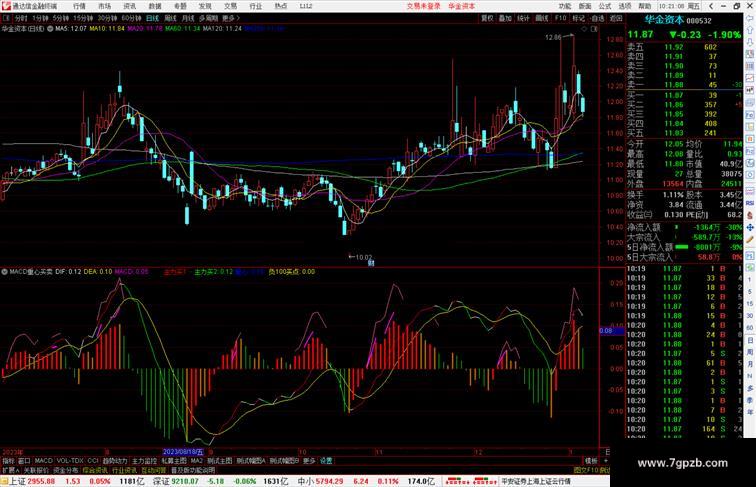
Task: Select the 月 period sidebar icon
Action: (x=750, y=364)
